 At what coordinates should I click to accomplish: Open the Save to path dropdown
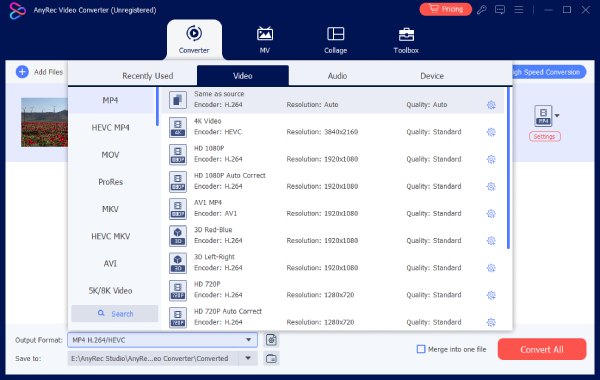[248, 359]
